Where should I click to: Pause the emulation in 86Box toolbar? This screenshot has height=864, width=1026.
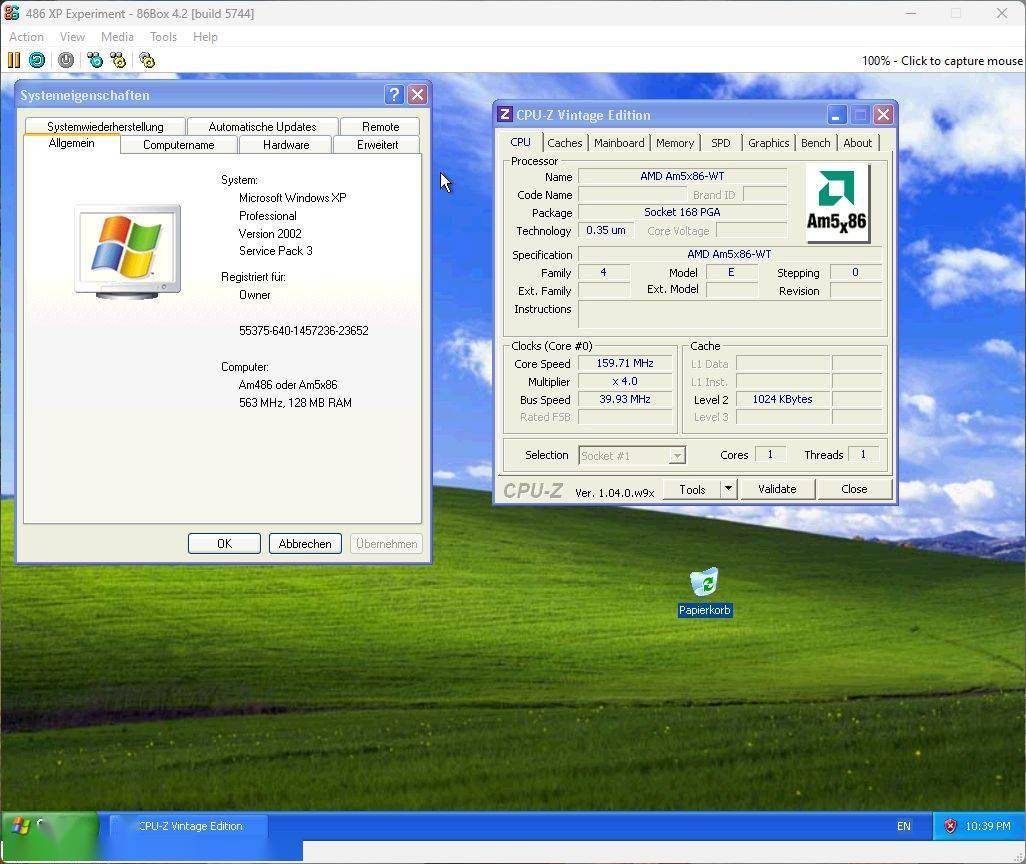[x=14, y=60]
